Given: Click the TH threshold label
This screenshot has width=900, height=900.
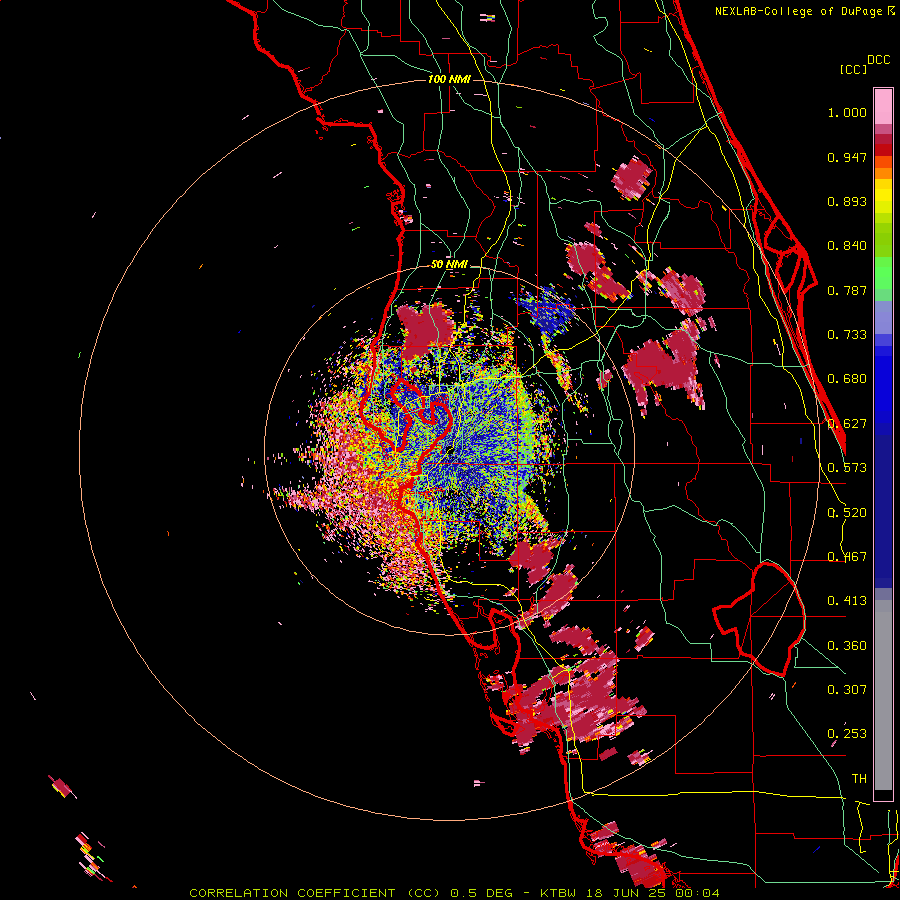Looking at the screenshot, I should pos(859,779).
